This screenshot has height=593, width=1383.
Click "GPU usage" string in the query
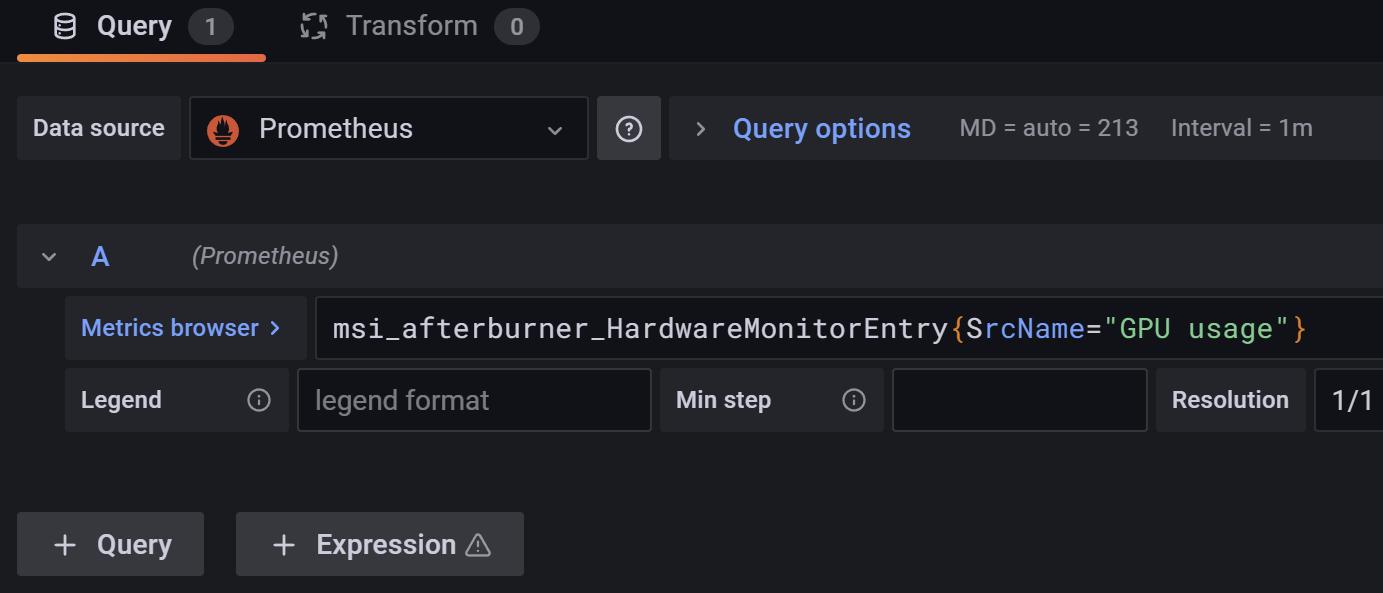pos(1197,328)
